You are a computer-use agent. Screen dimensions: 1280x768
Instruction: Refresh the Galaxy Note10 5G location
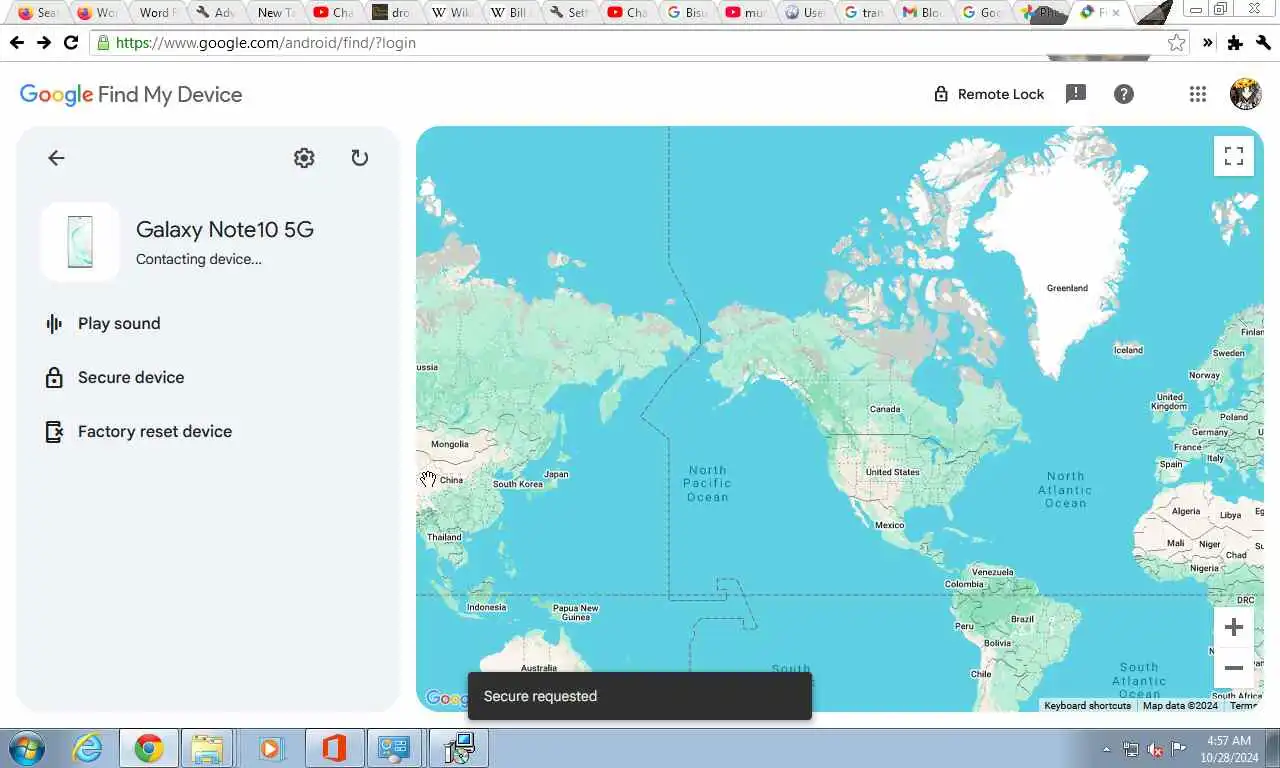coord(360,158)
